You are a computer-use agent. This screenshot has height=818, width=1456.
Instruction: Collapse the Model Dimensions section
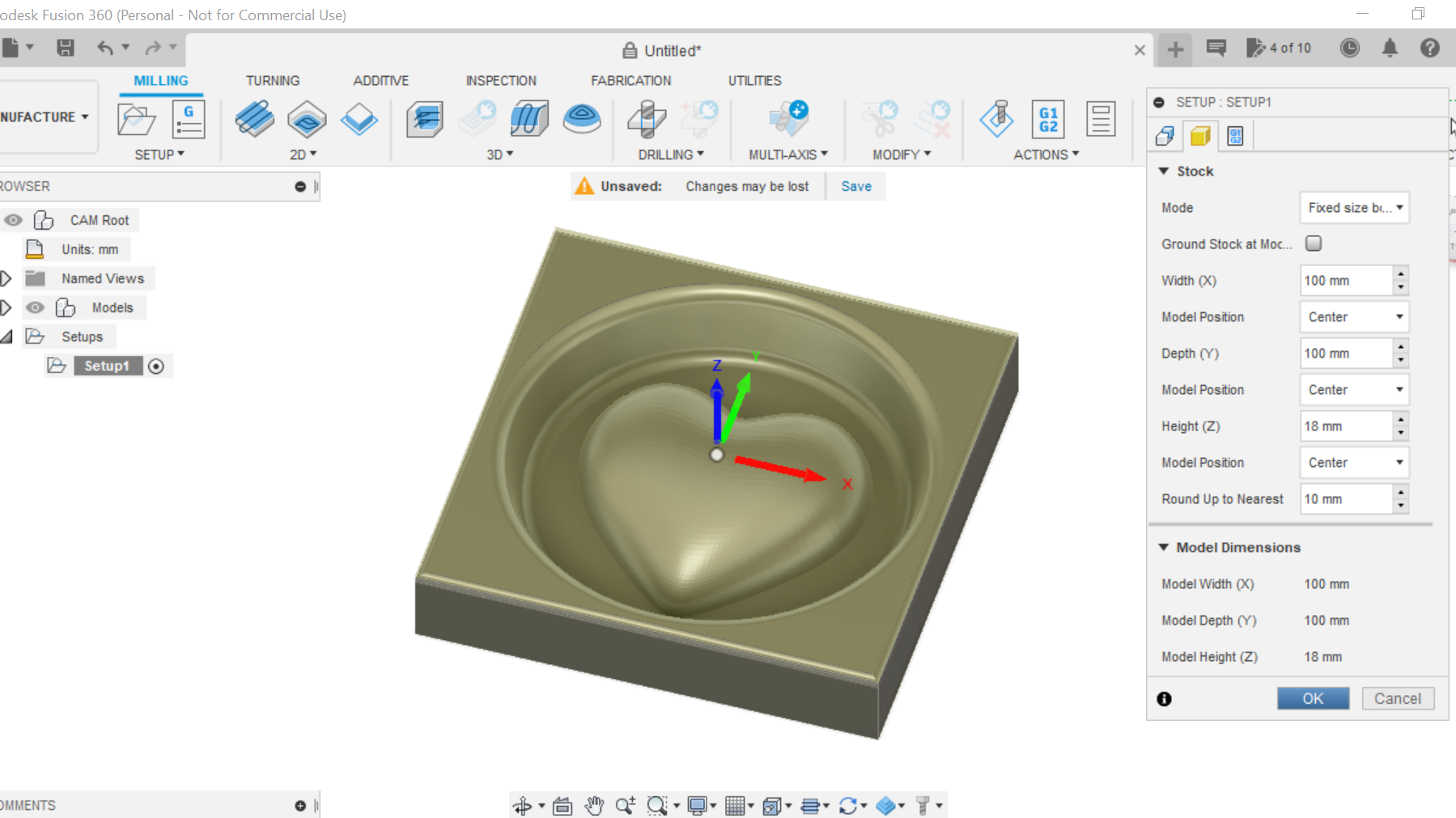tap(1164, 547)
